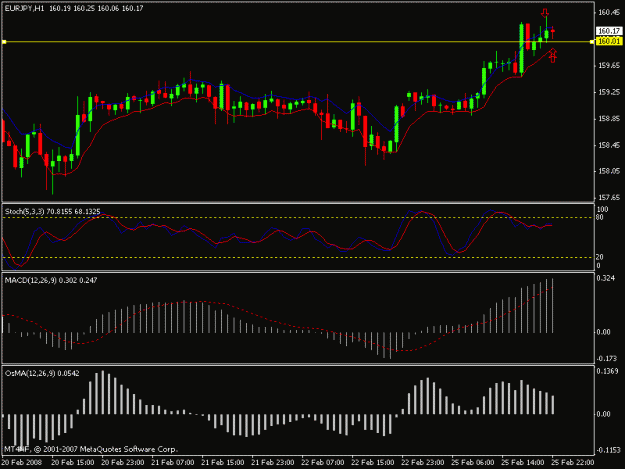
Task: Click the 25 Feb 14:00 time label
Action: pos(523,462)
